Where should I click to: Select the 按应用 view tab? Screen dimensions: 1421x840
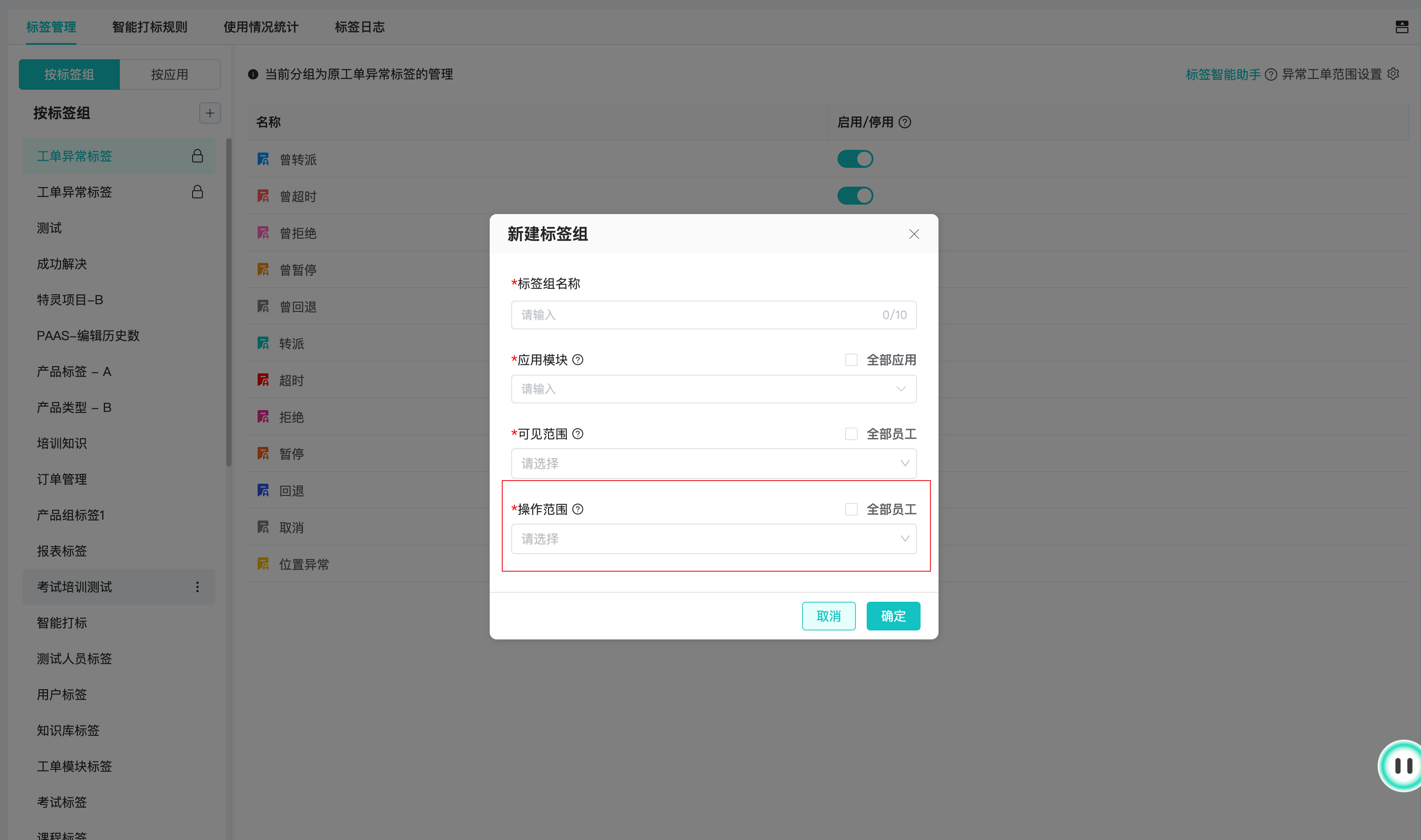(x=170, y=75)
